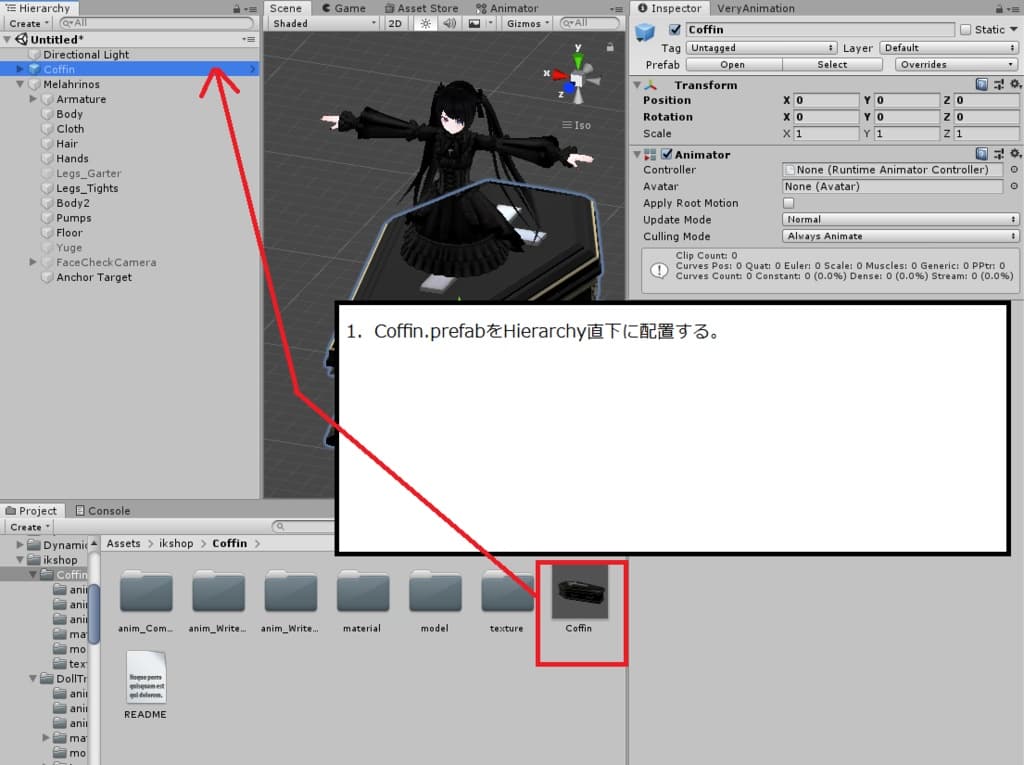
Task: Open the prefab Overrides dropdown
Action: pyautogui.click(x=957, y=65)
